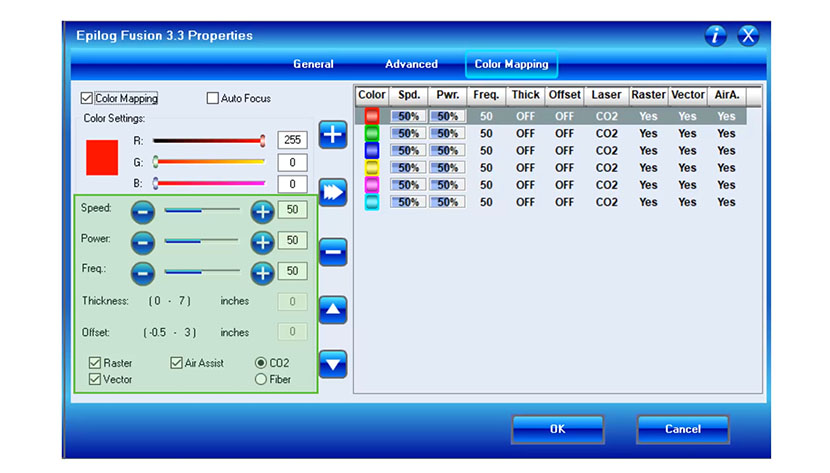Screen dimensions: 830x473
Task: Click the double-arrow apply settings button
Action: pos(332,193)
